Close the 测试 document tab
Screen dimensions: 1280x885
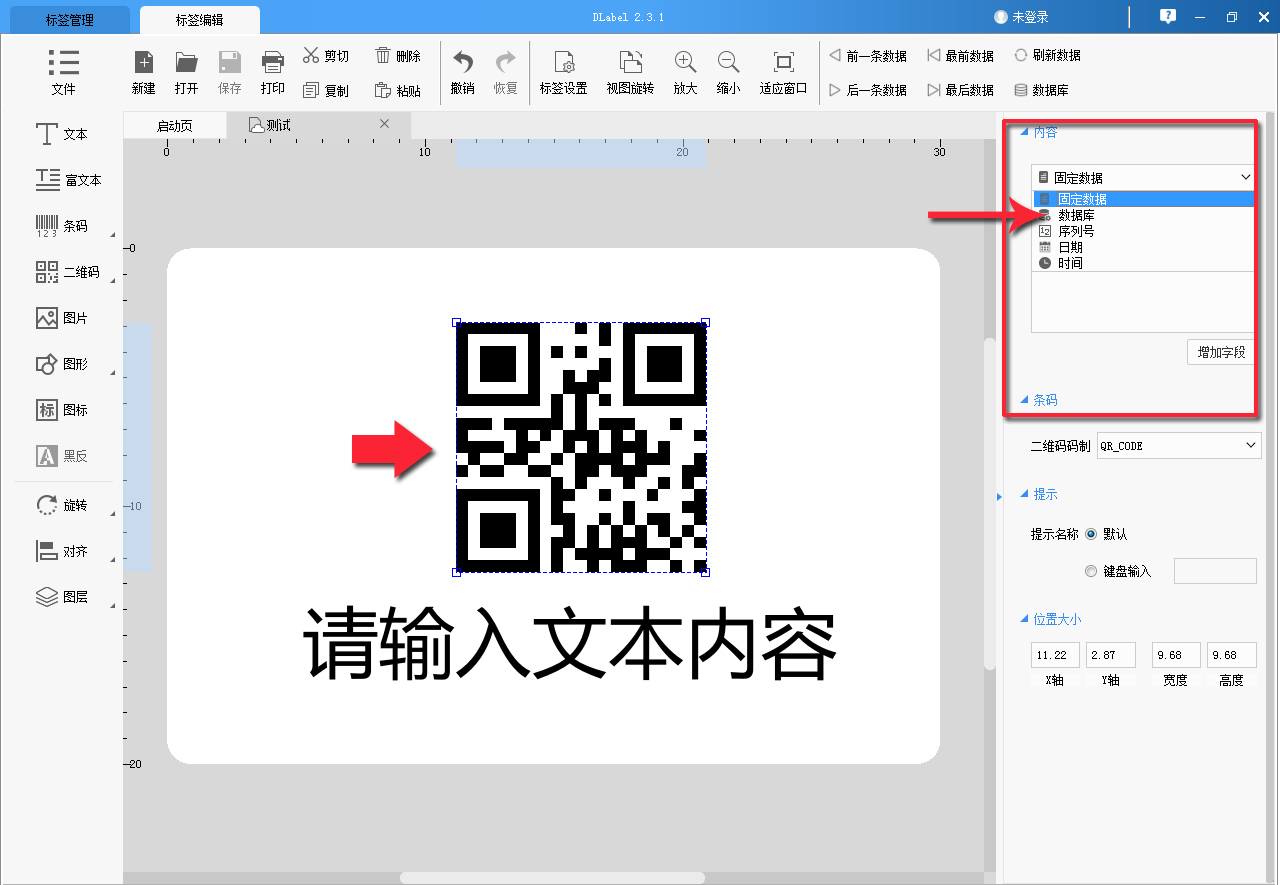[x=384, y=124]
